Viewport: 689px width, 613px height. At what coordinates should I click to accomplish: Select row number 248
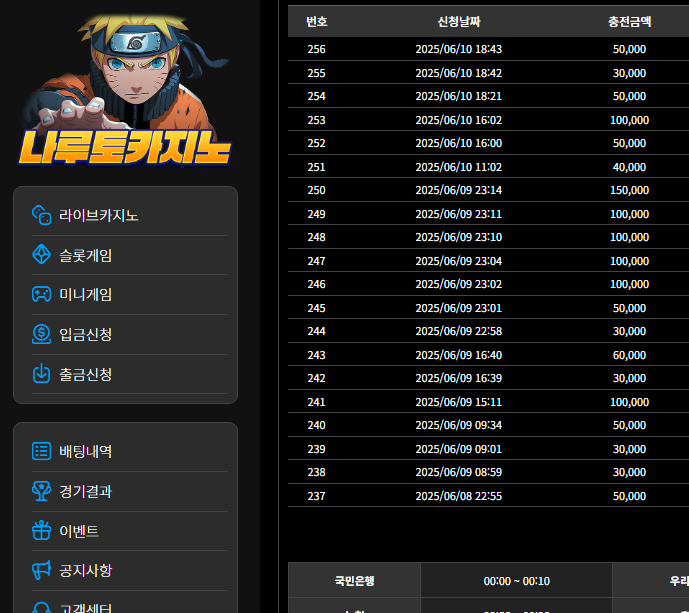pyautogui.click(x=316, y=237)
